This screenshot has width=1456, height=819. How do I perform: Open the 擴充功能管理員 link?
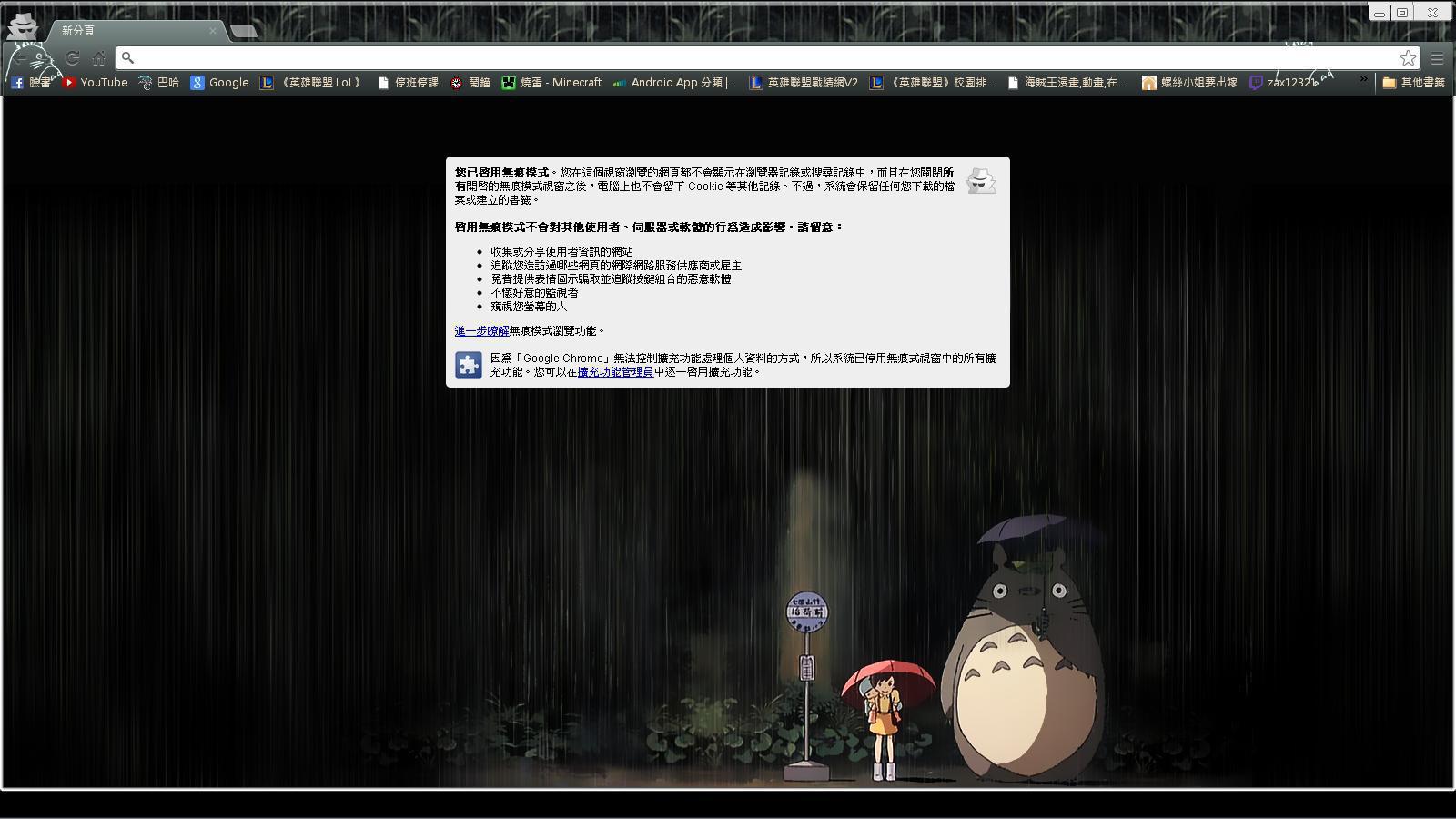coord(615,372)
